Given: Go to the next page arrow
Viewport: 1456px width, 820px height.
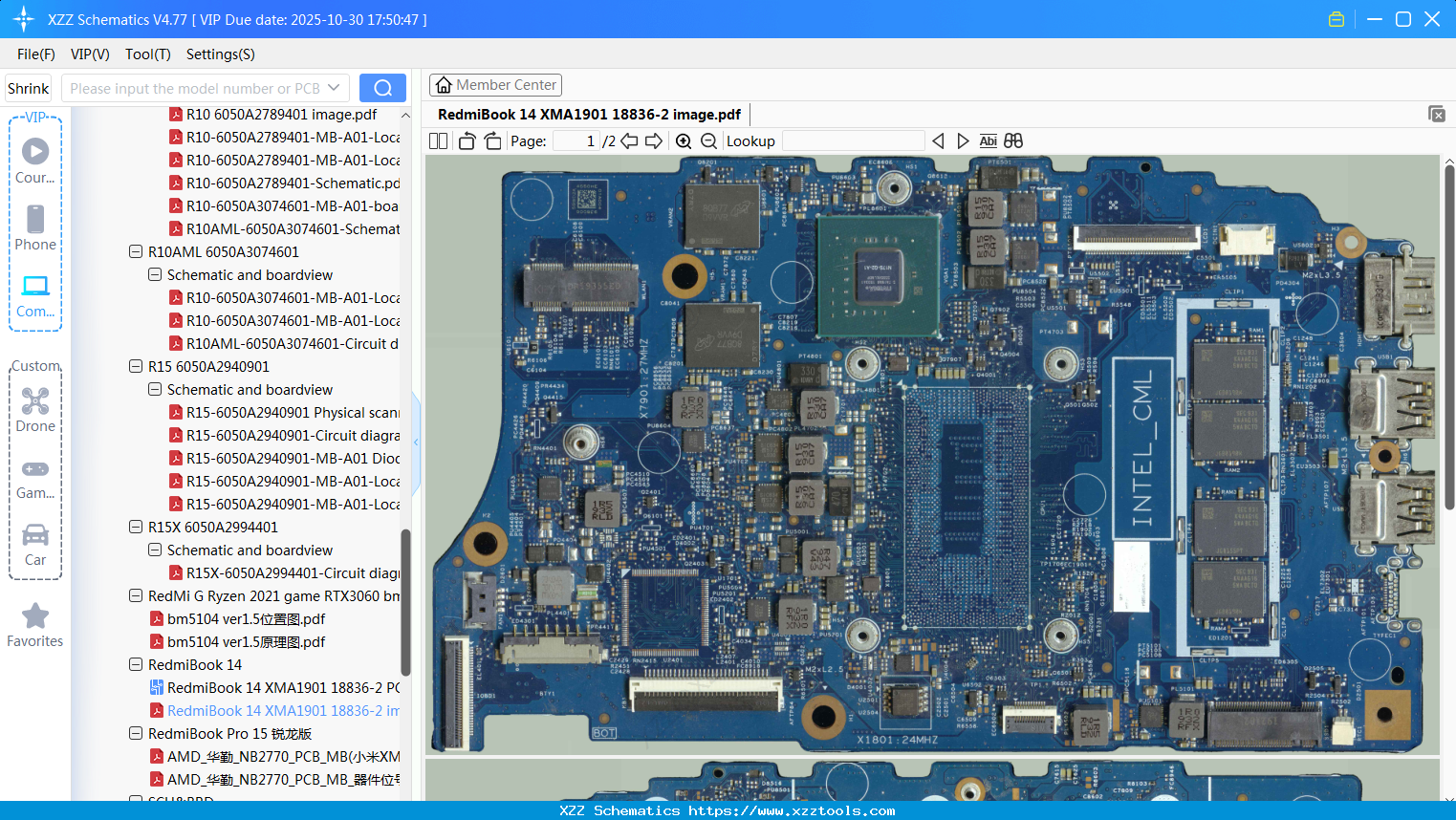Looking at the screenshot, I should [654, 141].
